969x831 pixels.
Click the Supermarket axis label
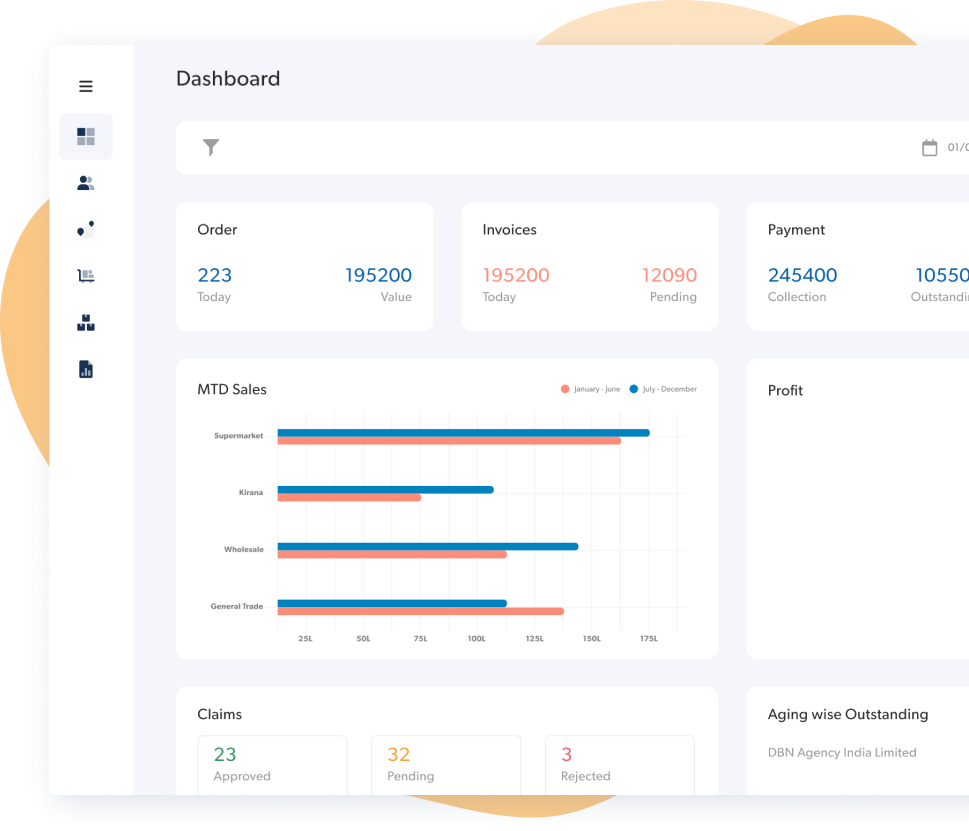239,436
